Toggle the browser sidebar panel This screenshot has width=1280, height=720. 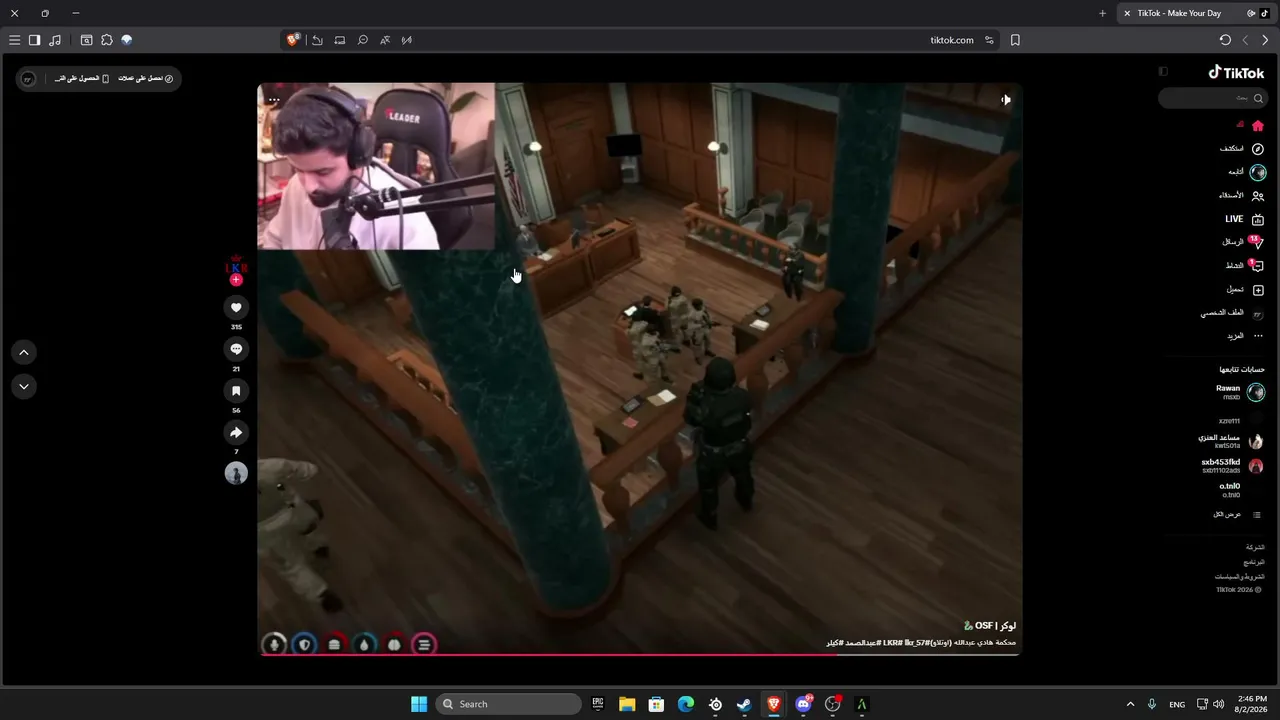point(34,40)
